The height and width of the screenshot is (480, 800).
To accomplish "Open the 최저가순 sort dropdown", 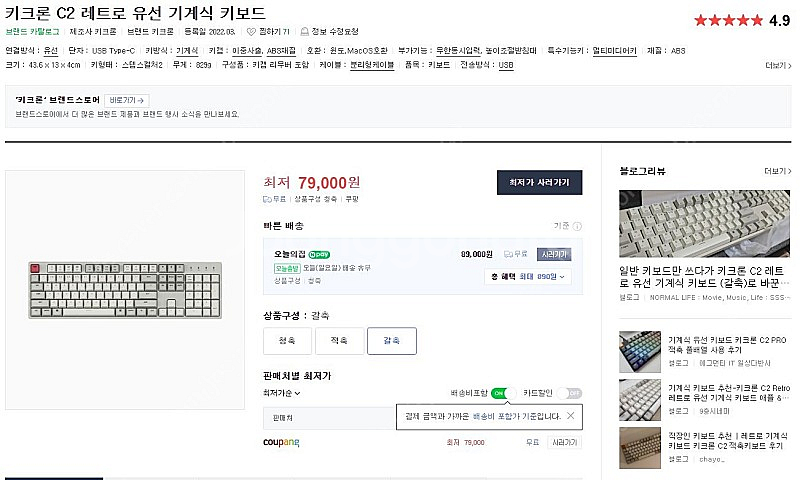I will click(x=282, y=393).
